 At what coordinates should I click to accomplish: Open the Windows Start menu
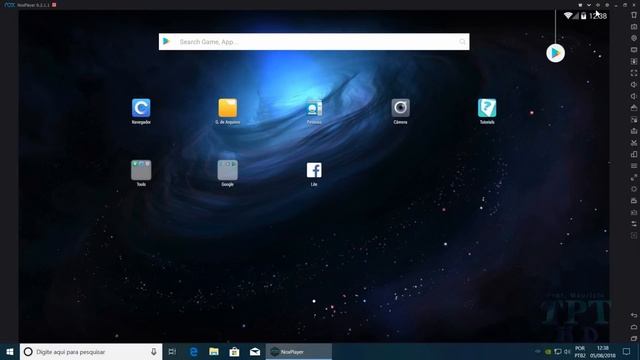10,352
